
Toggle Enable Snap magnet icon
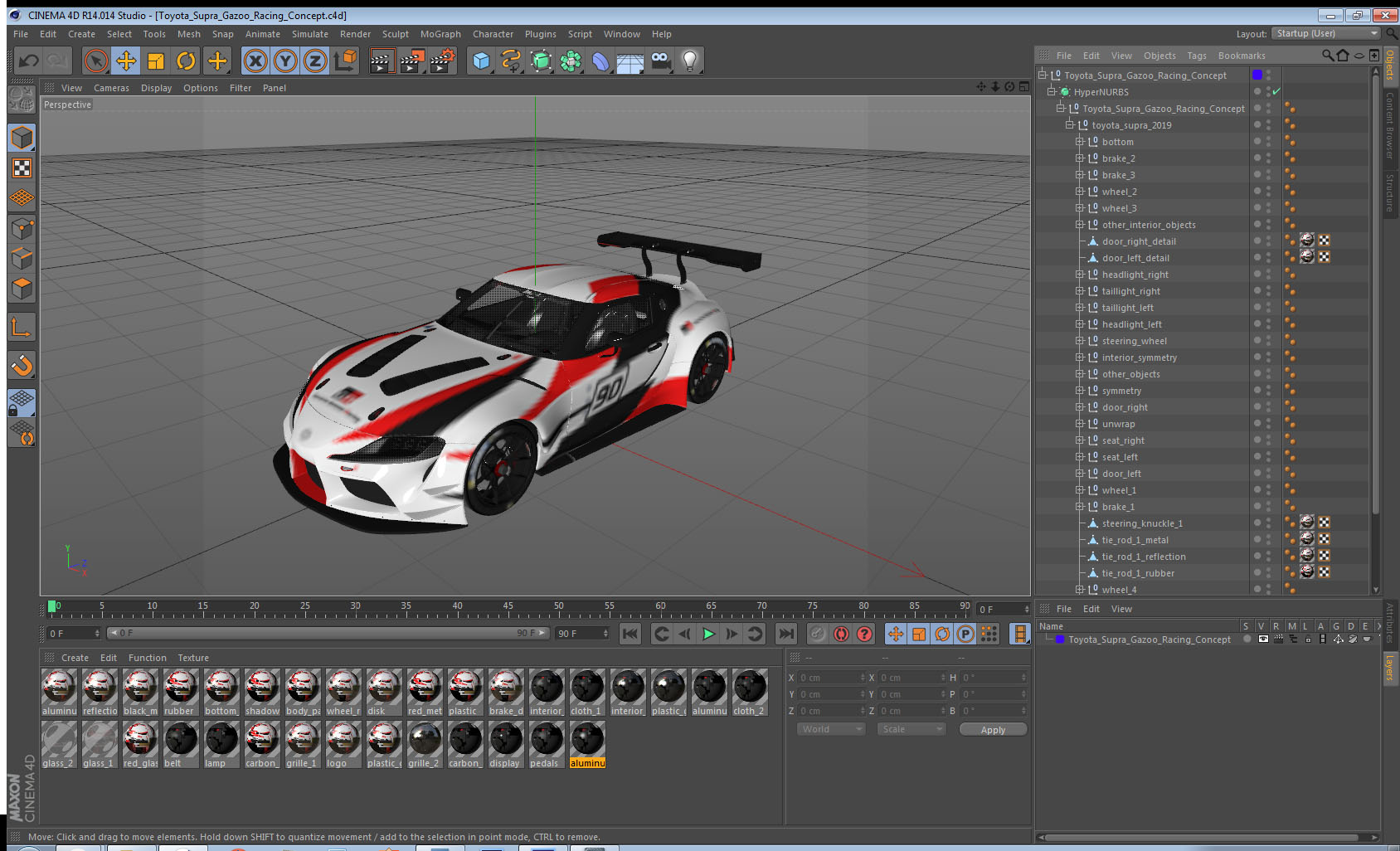[x=22, y=365]
